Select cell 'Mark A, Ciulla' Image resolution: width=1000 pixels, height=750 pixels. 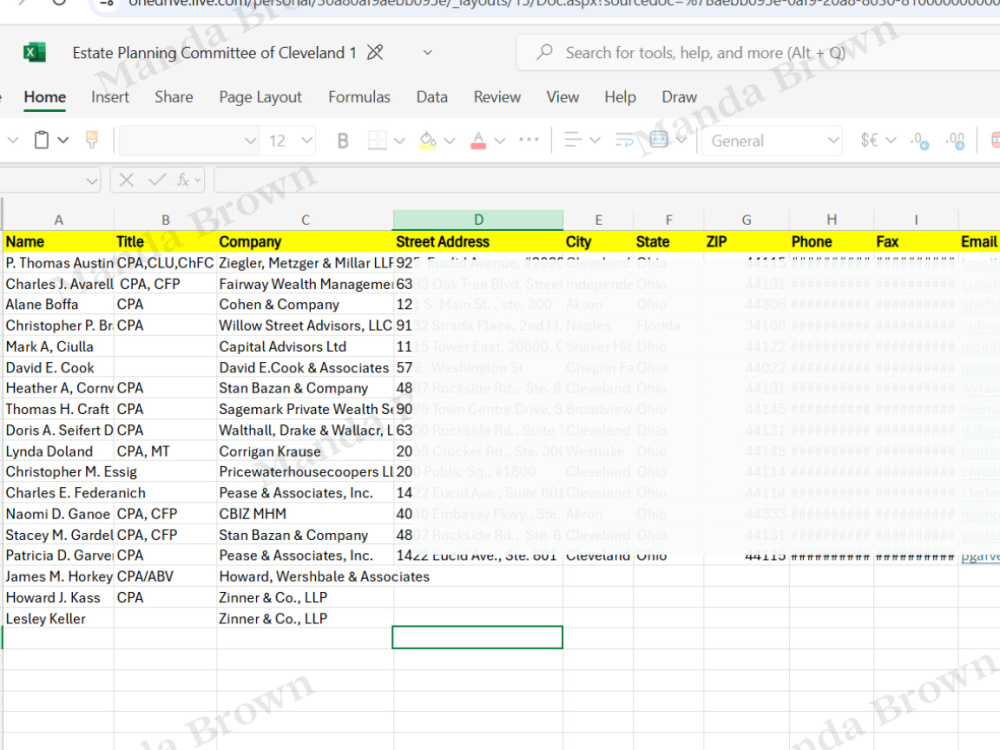coord(59,346)
